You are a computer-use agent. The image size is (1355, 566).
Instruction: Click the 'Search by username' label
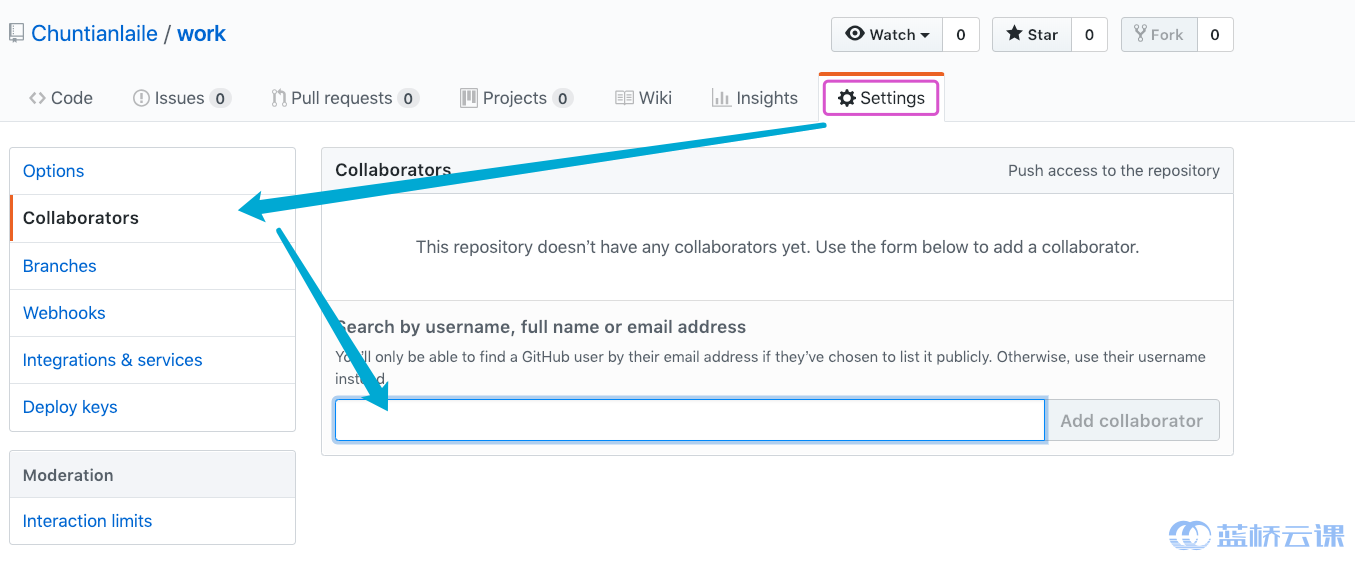tap(541, 327)
